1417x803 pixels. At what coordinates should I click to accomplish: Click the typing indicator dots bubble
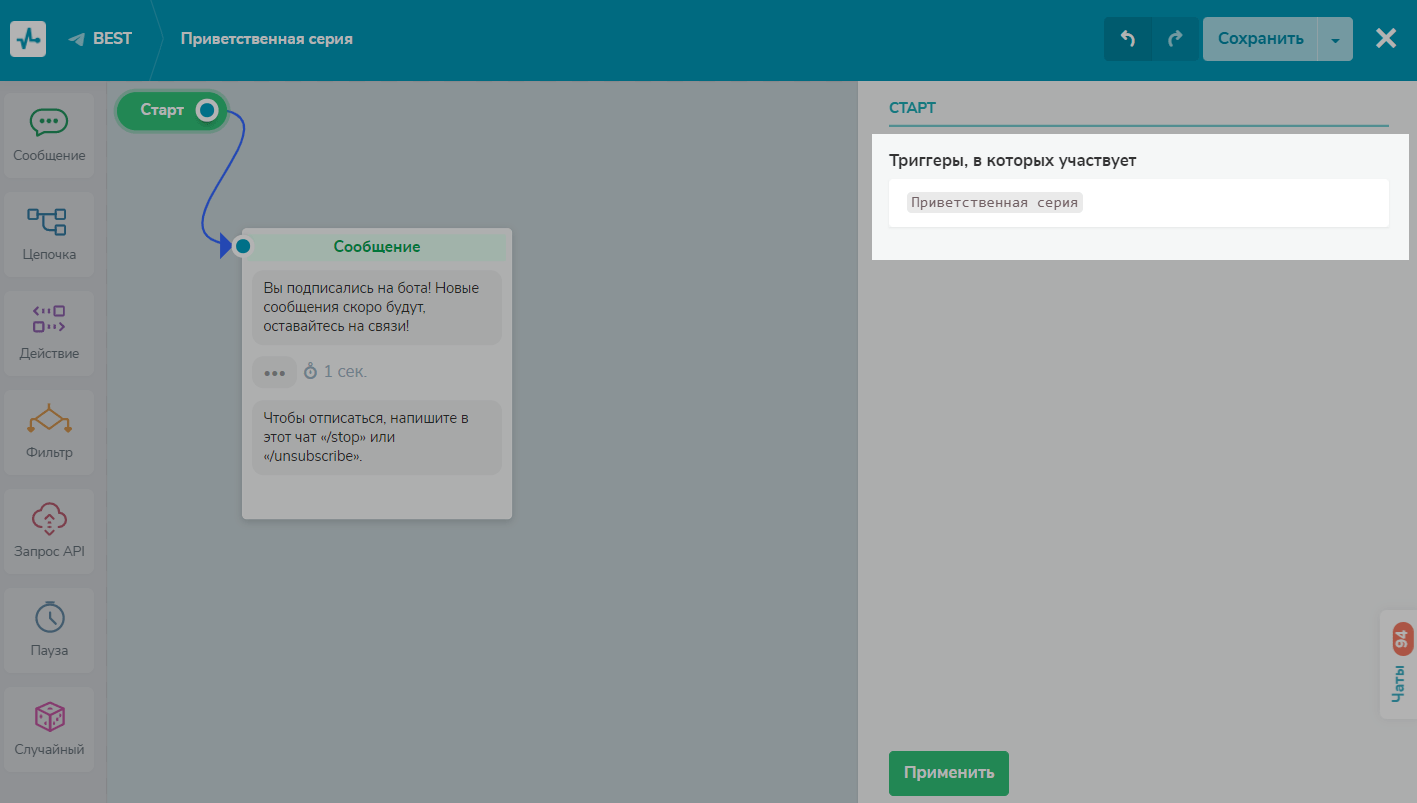275,372
